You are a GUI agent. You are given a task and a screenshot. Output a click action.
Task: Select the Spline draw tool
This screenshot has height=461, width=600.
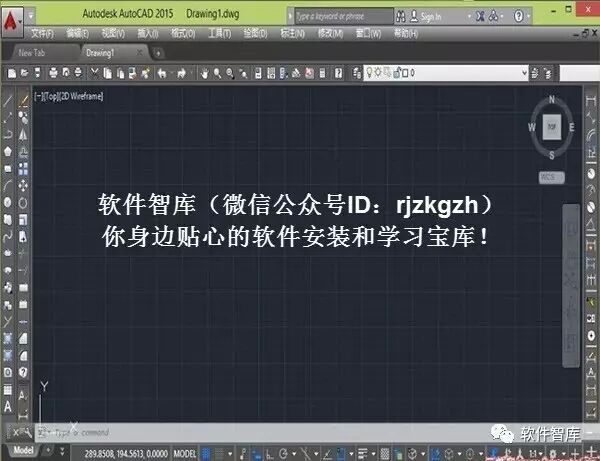click(7, 236)
